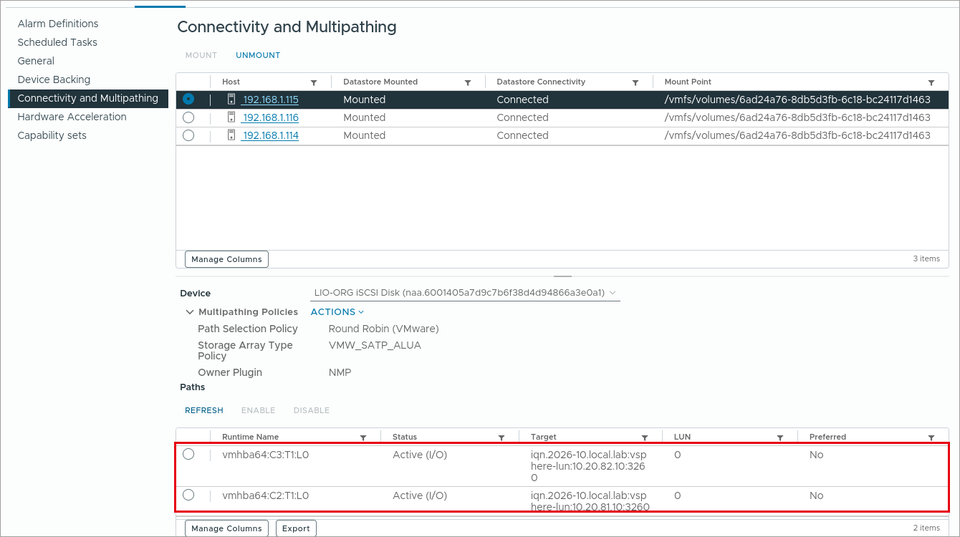Open filter for Runtime Name column
Viewport: 960px width, 537px height.
point(363,437)
